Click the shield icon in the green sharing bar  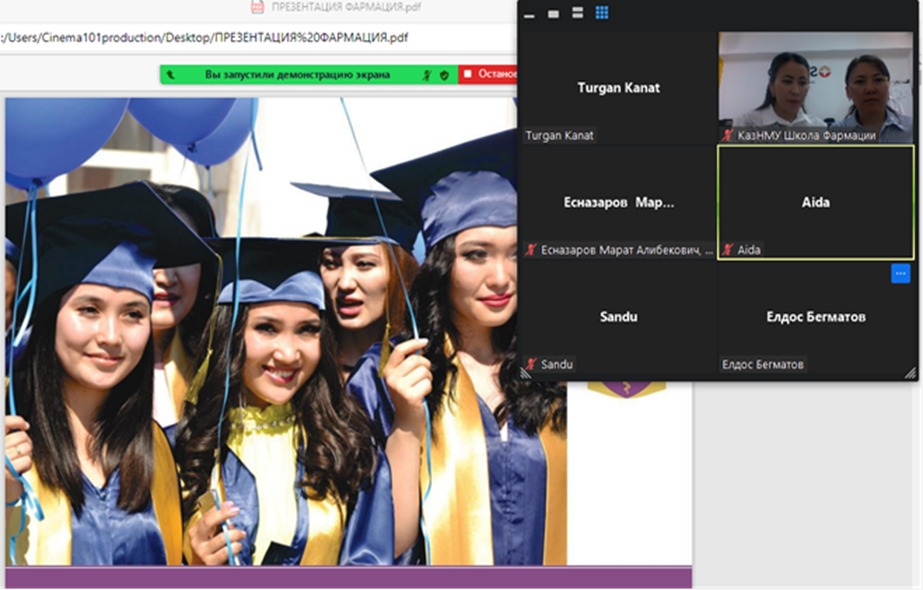point(444,75)
